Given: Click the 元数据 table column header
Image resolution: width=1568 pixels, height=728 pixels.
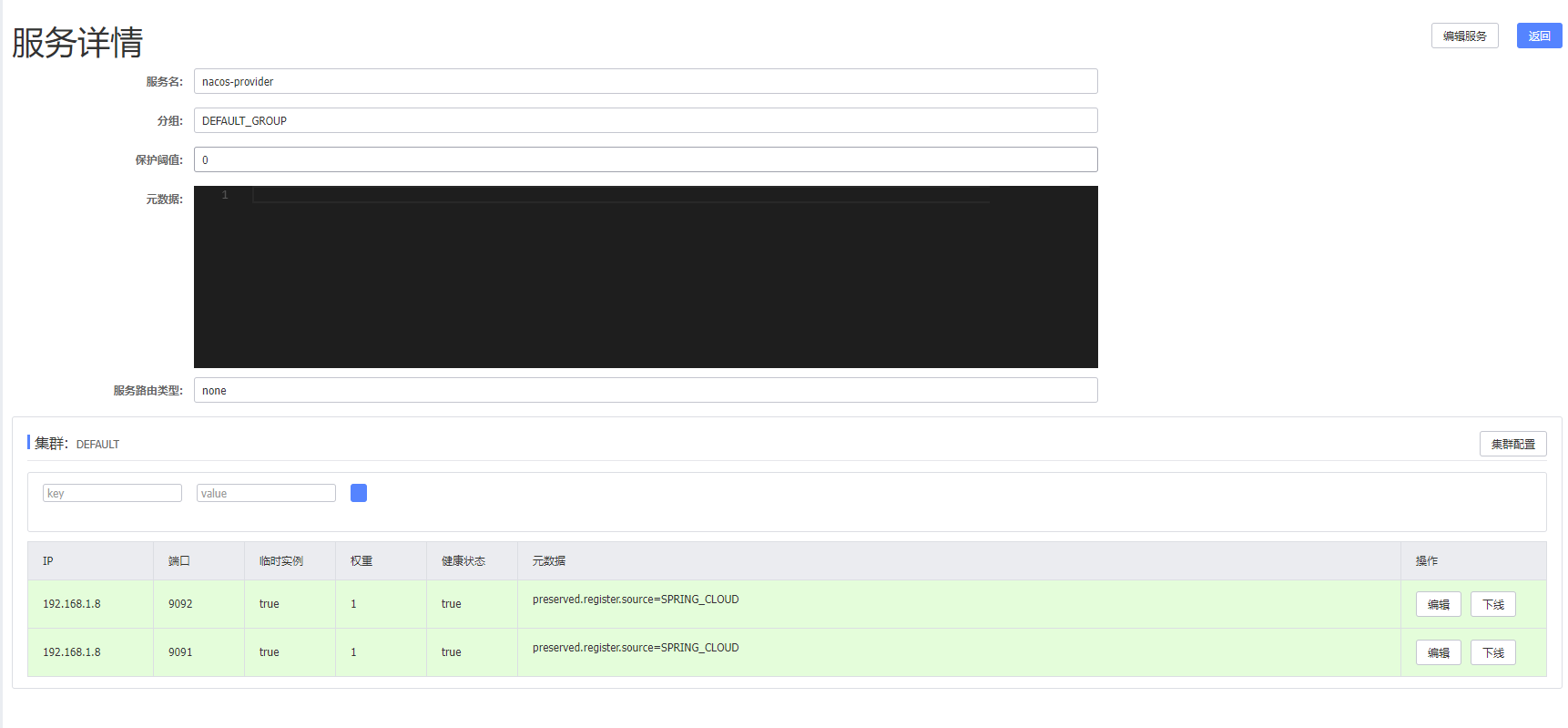Looking at the screenshot, I should [959, 561].
